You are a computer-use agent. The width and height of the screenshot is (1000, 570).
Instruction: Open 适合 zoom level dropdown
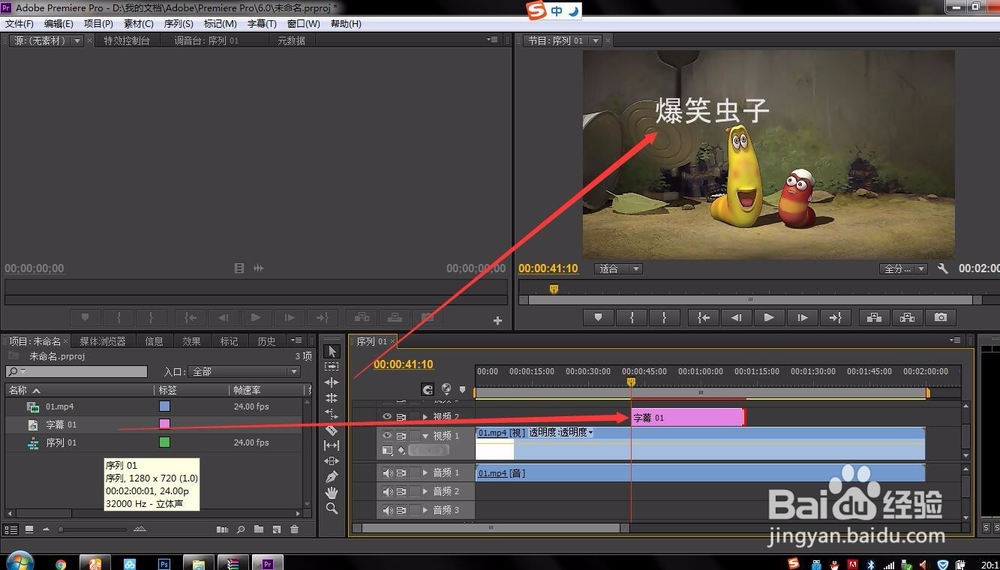[618, 268]
